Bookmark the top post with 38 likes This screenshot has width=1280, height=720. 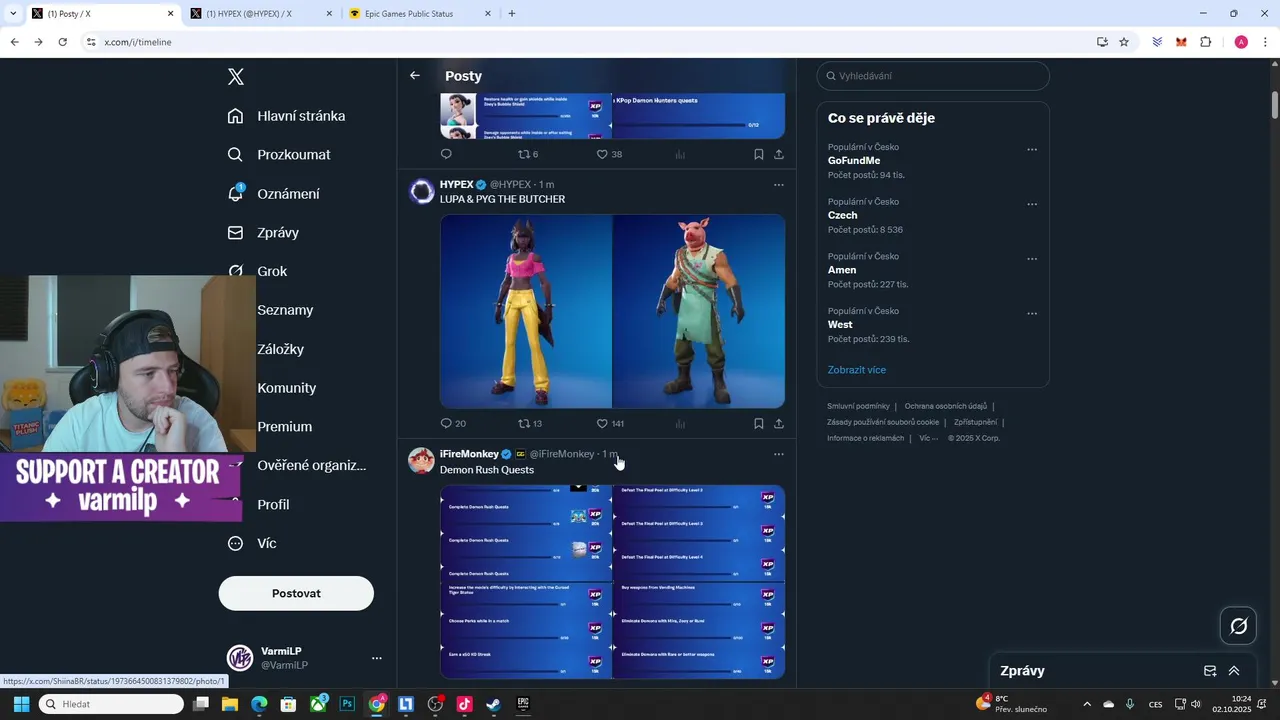759,154
